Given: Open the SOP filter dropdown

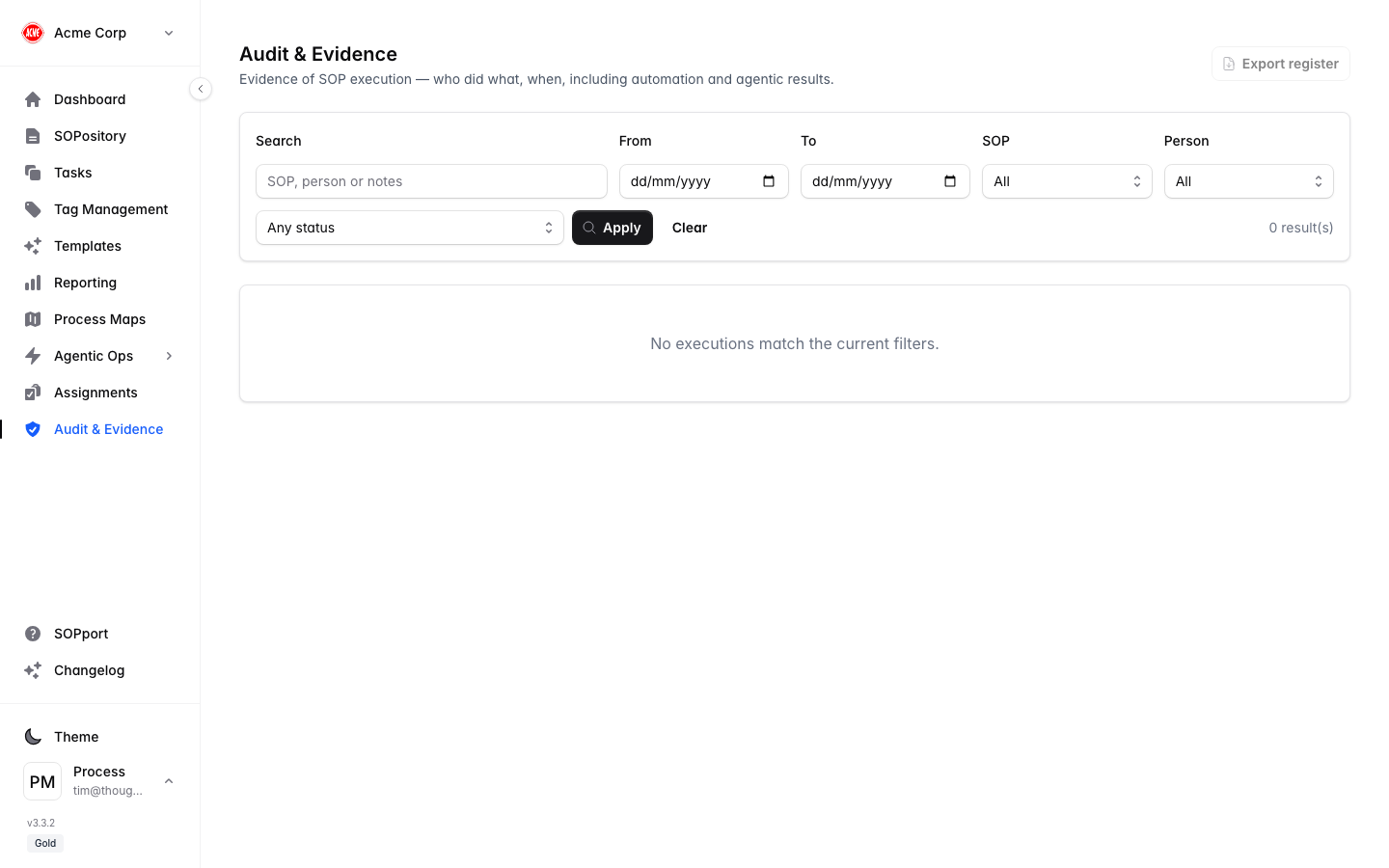Looking at the screenshot, I should pos(1067,181).
